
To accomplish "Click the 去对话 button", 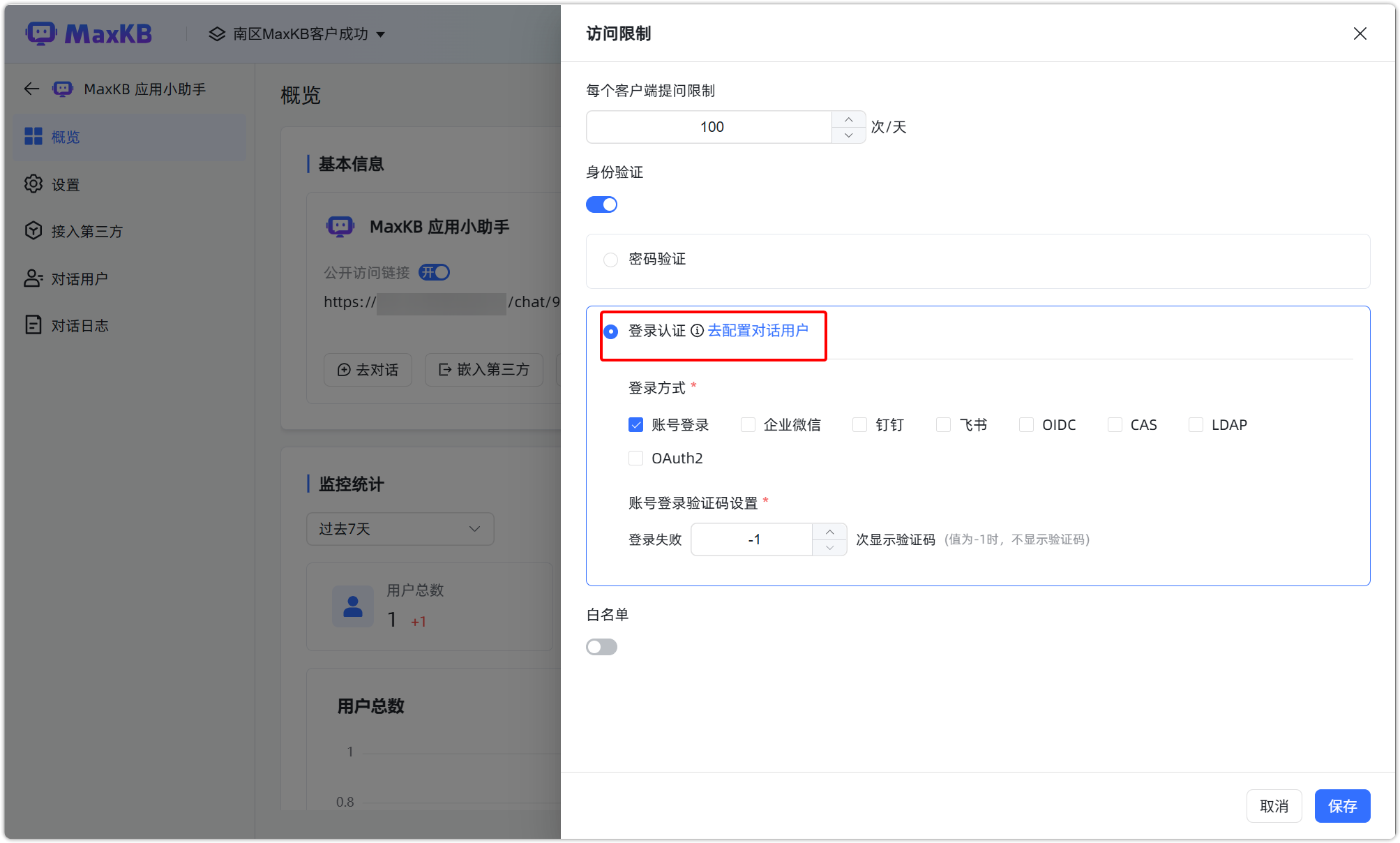I will pyautogui.click(x=368, y=370).
